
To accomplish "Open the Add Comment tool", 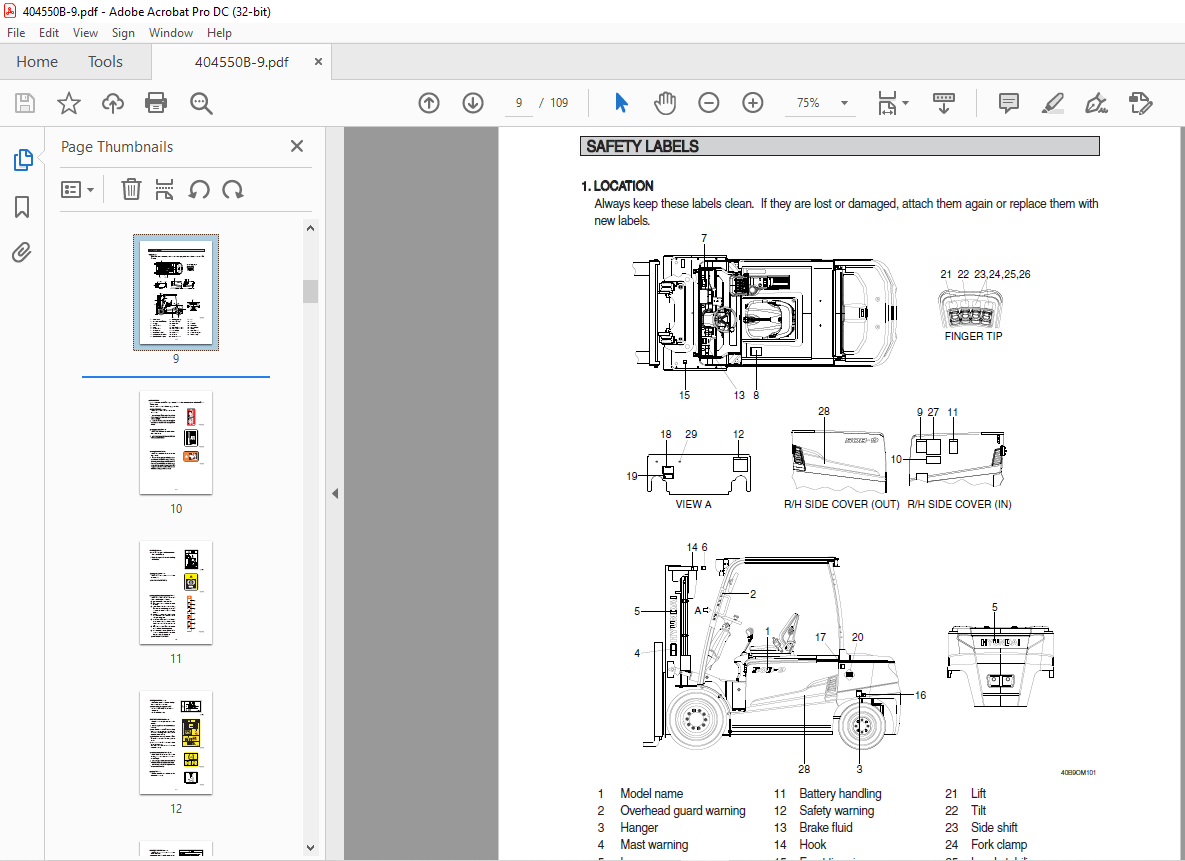I will click(1009, 103).
